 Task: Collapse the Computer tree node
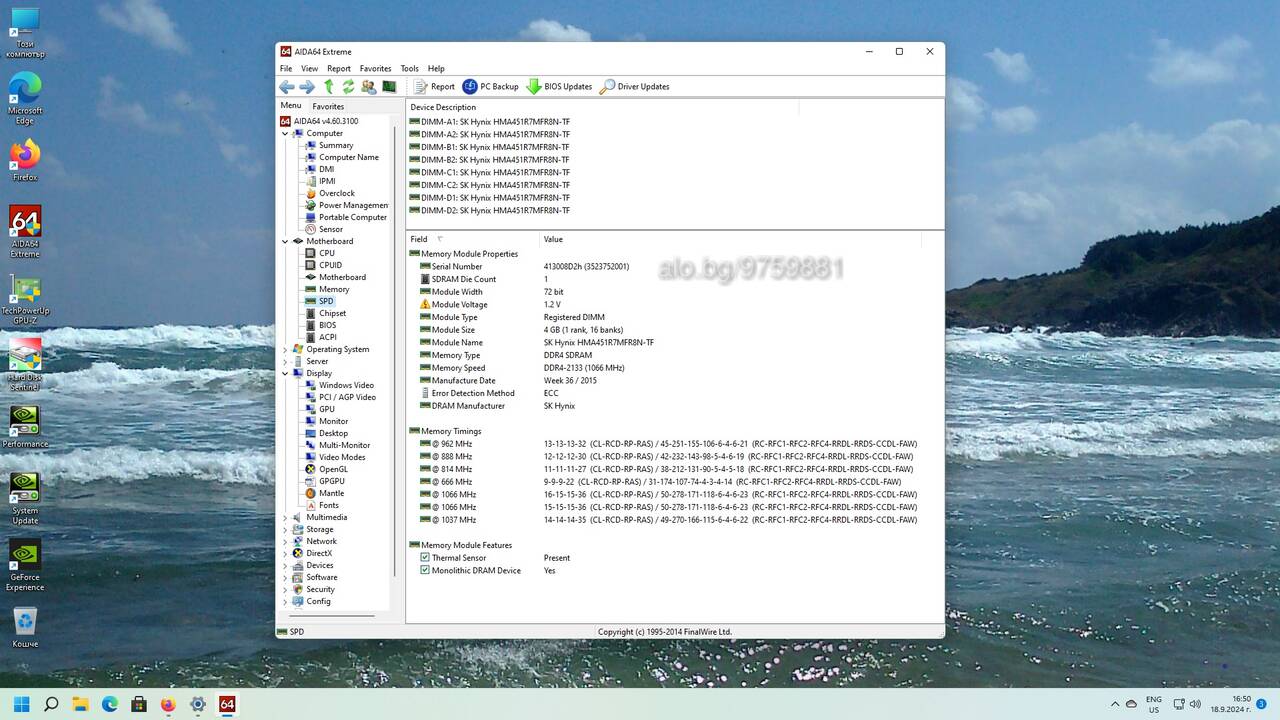pyautogui.click(x=285, y=133)
